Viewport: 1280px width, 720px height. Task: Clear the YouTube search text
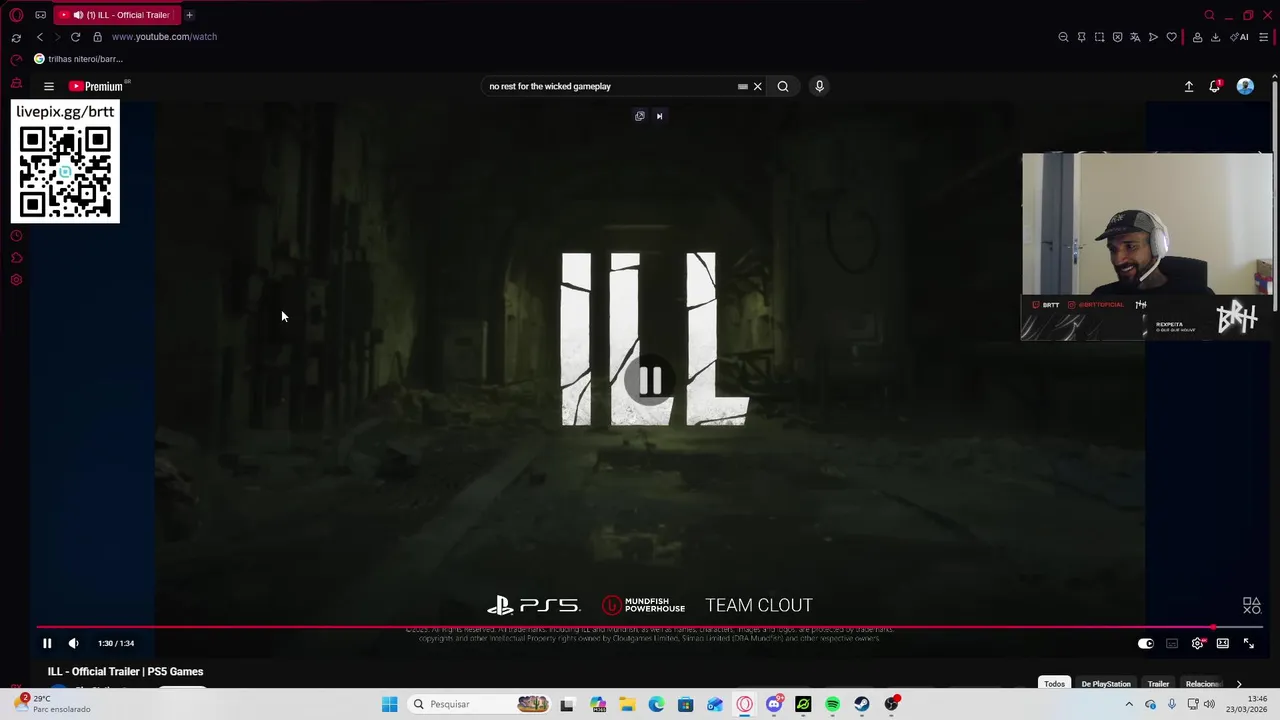[757, 86]
